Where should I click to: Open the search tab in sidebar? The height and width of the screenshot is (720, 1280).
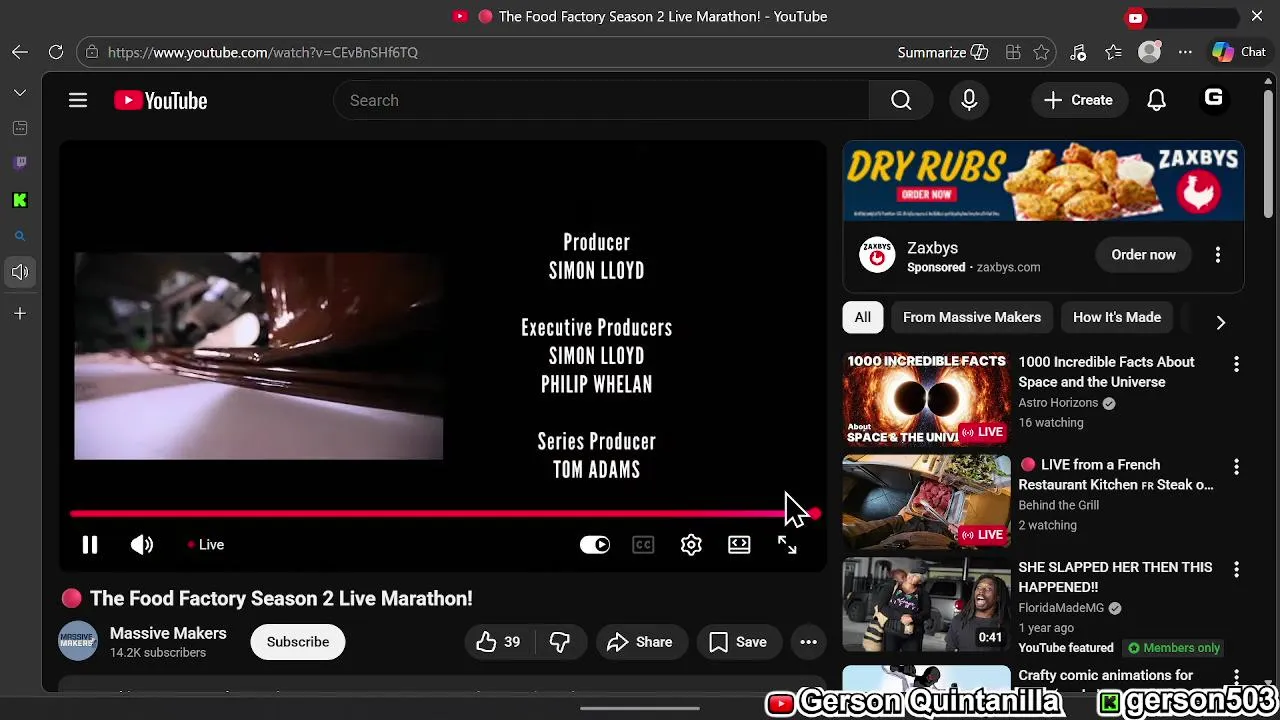coord(20,236)
